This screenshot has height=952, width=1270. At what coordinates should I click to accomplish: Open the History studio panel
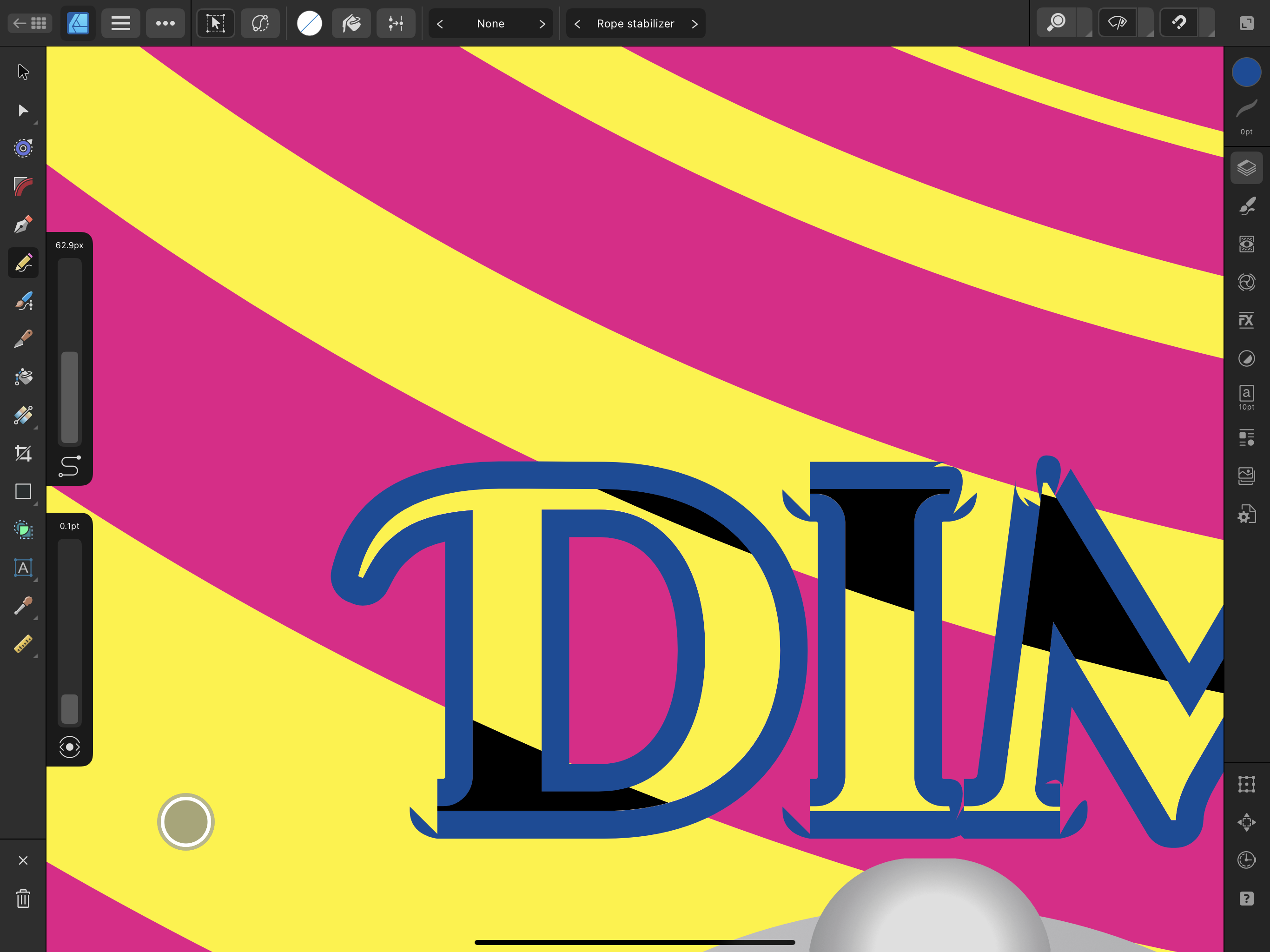click(x=1246, y=860)
